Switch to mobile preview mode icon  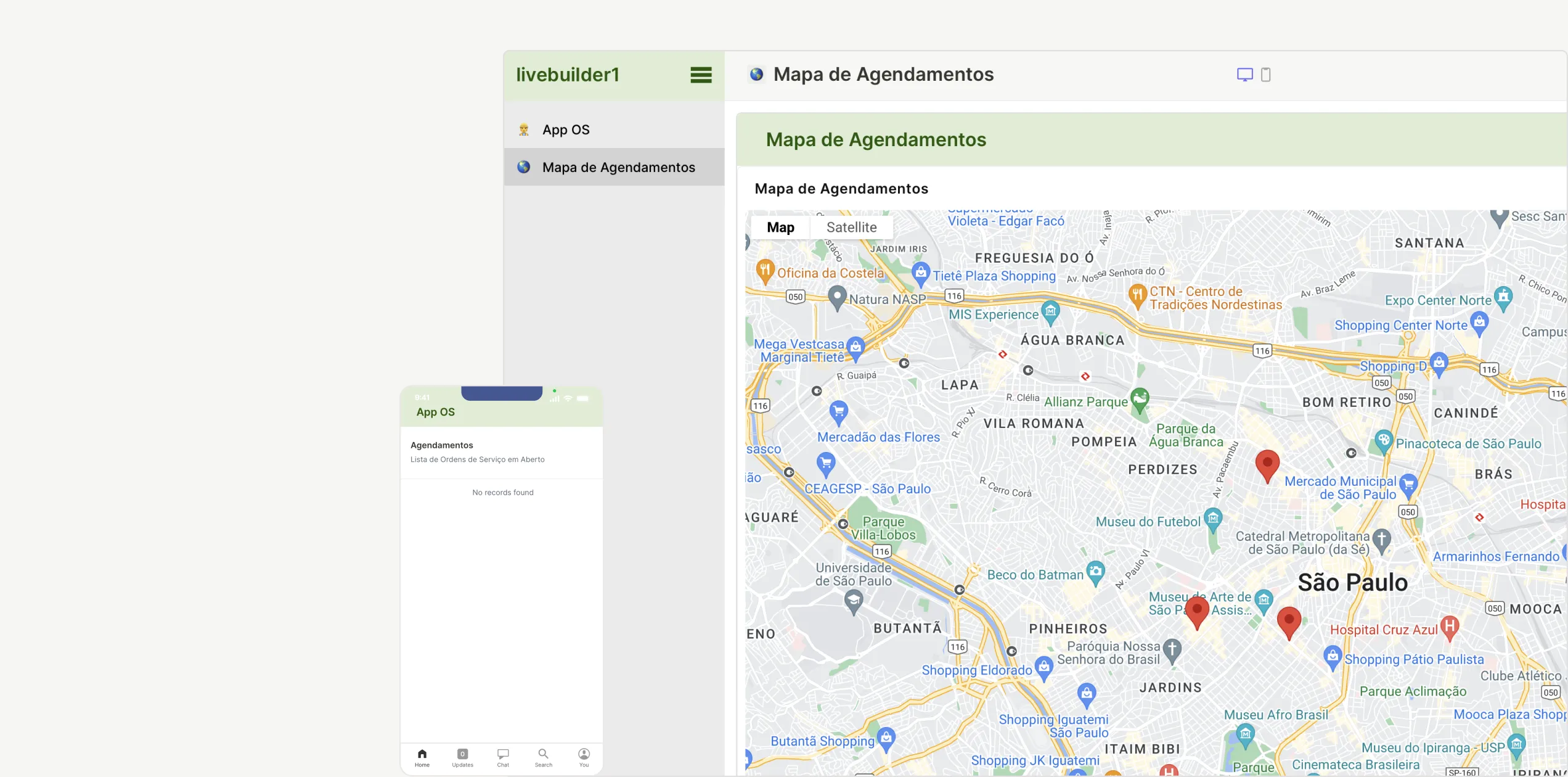pos(1265,75)
